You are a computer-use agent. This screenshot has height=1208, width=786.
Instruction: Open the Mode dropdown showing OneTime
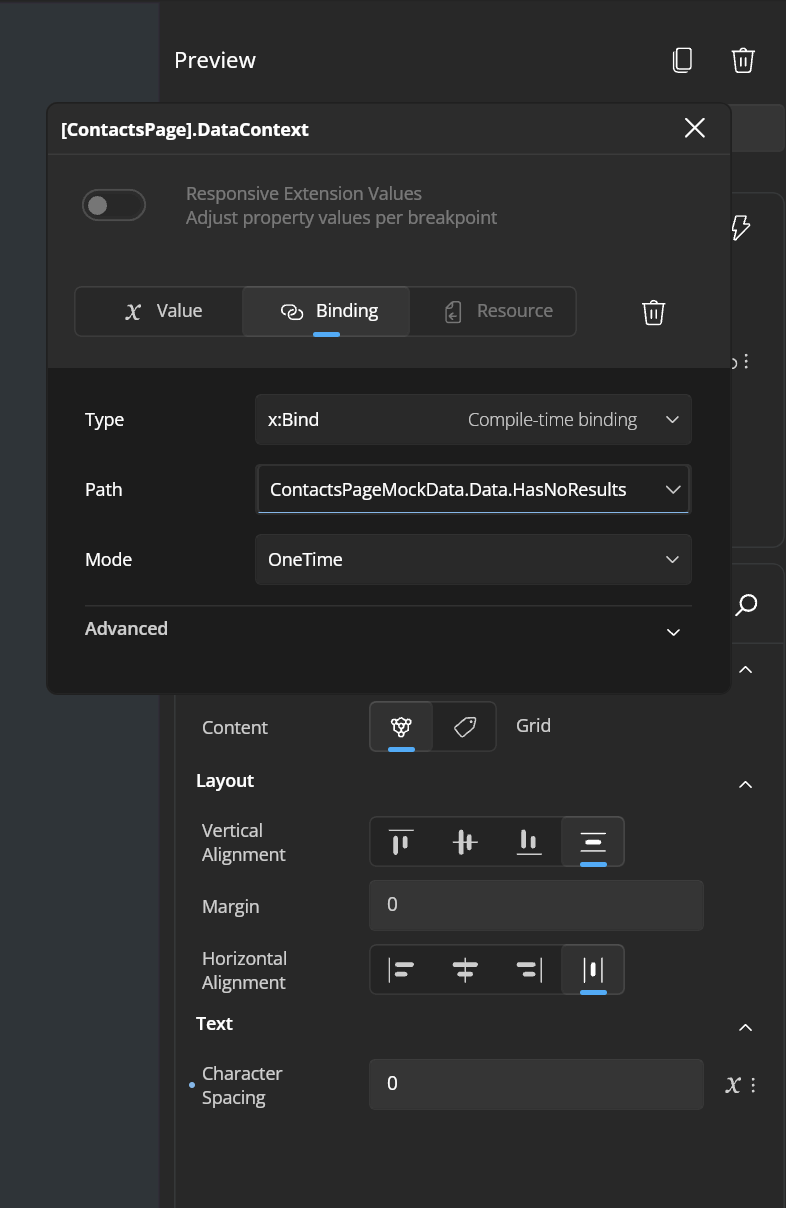(x=473, y=559)
